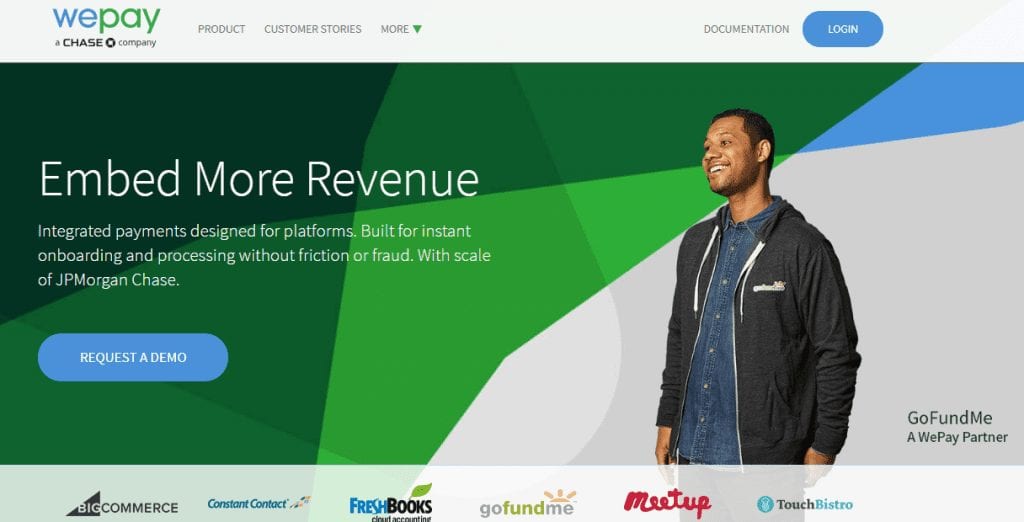Viewport: 1024px width, 522px height.
Task: Click the Constant Contact logo
Action: pos(259,503)
